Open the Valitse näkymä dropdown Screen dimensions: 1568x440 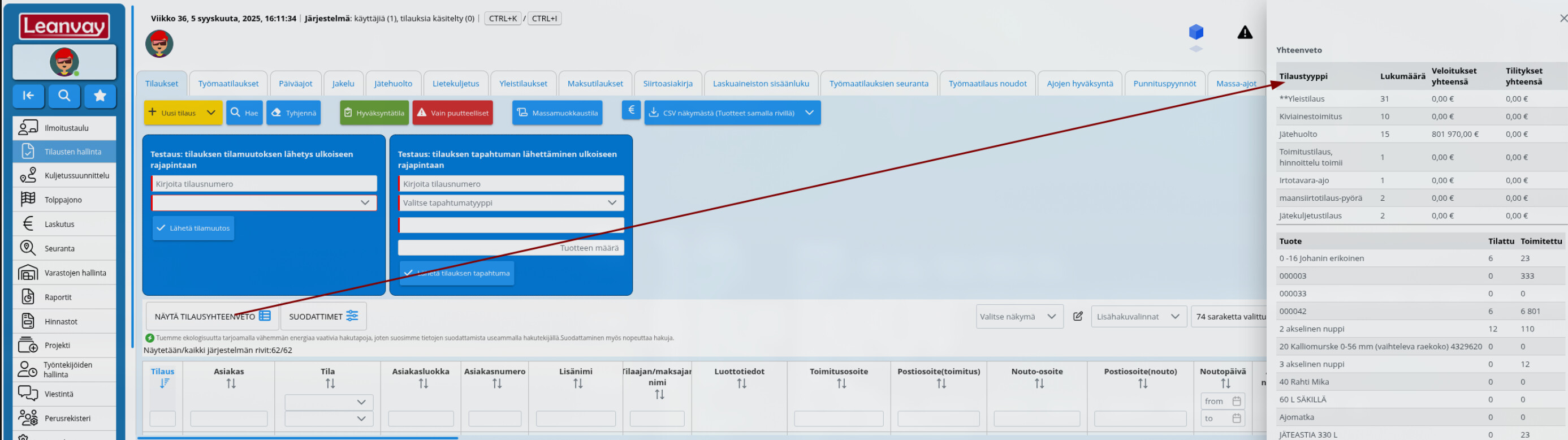(1018, 317)
